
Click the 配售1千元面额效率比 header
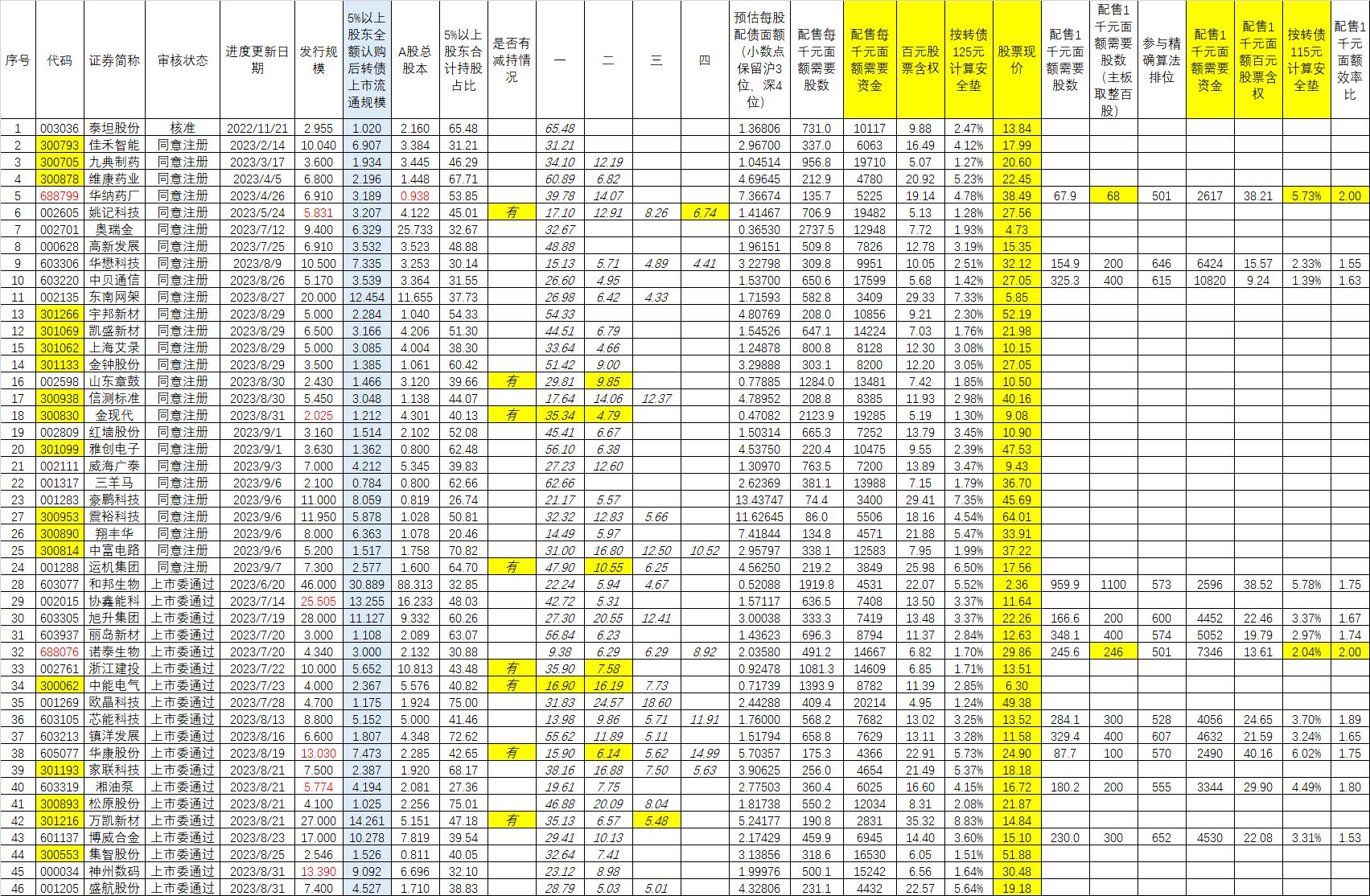click(1350, 60)
